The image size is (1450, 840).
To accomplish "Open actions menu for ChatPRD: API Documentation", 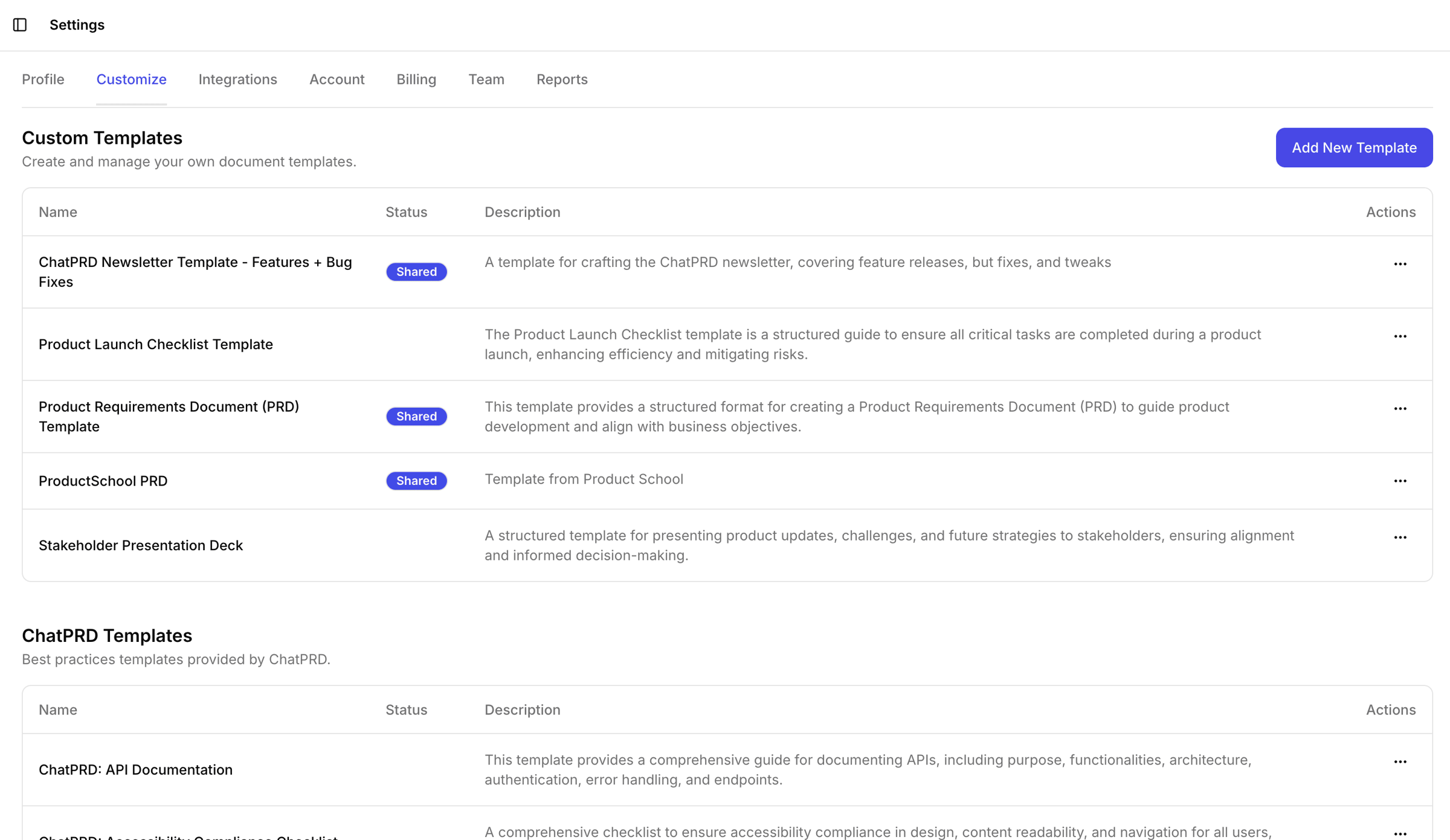I will click(x=1400, y=762).
